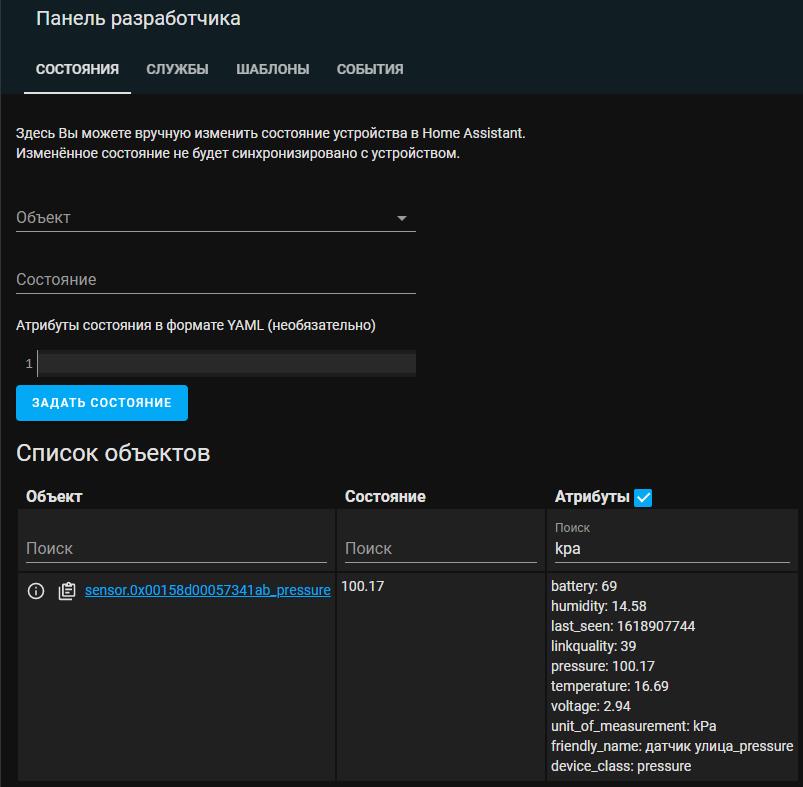Click the Поиск field under the Объект column
This screenshot has height=787, width=803.
click(175, 548)
